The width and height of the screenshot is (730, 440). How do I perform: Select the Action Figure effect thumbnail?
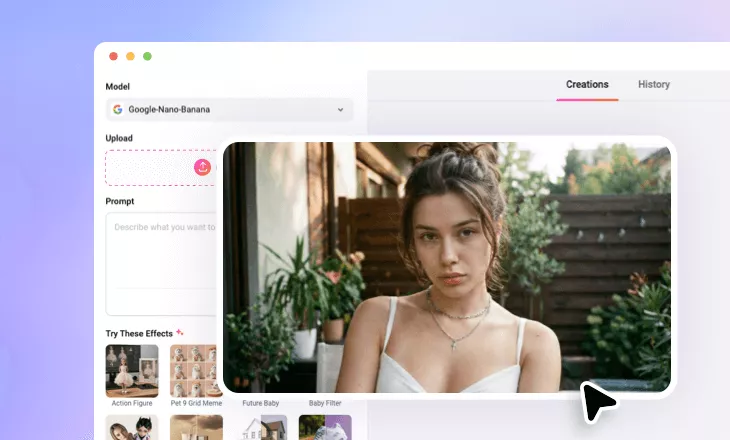coord(132,371)
